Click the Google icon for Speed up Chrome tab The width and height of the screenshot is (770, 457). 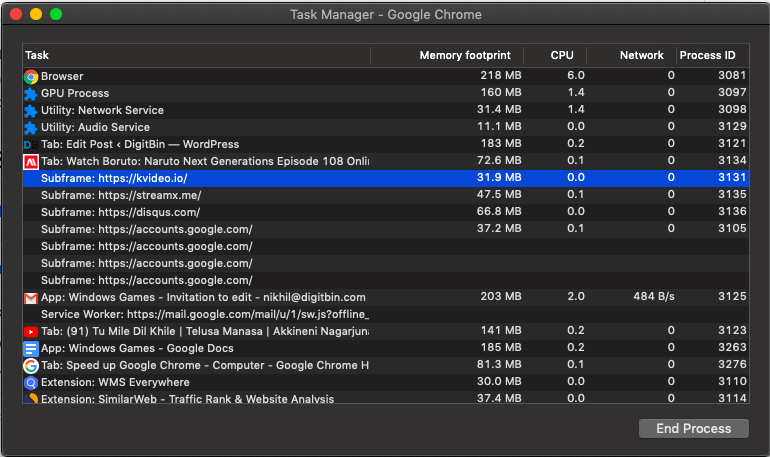point(31,365)
